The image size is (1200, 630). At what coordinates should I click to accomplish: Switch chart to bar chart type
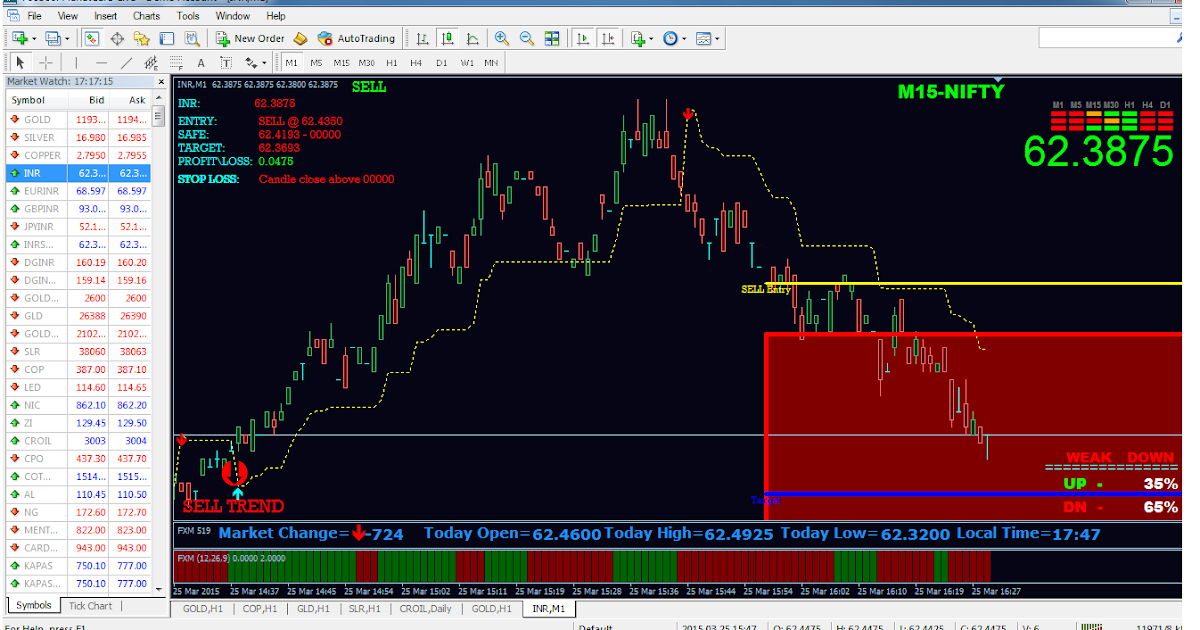tap(422, 38)
